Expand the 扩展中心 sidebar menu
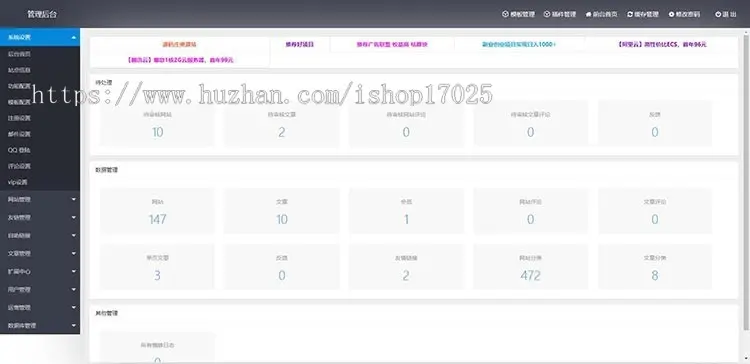The height and width of the screenshot is (364, 750). pyautogui.click(x=40, y=271)
